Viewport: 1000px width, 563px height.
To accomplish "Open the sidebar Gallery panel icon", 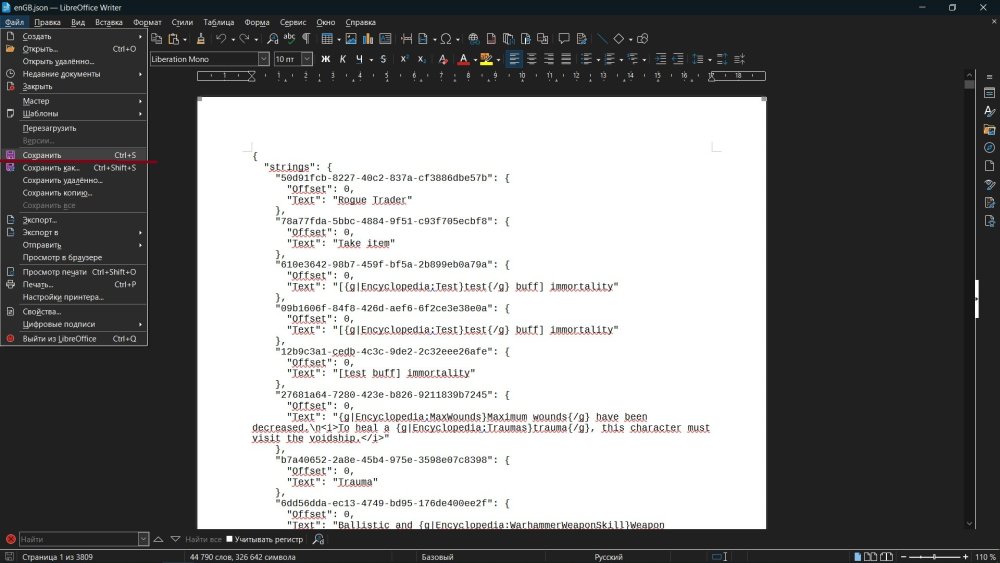I will point(989,129).
